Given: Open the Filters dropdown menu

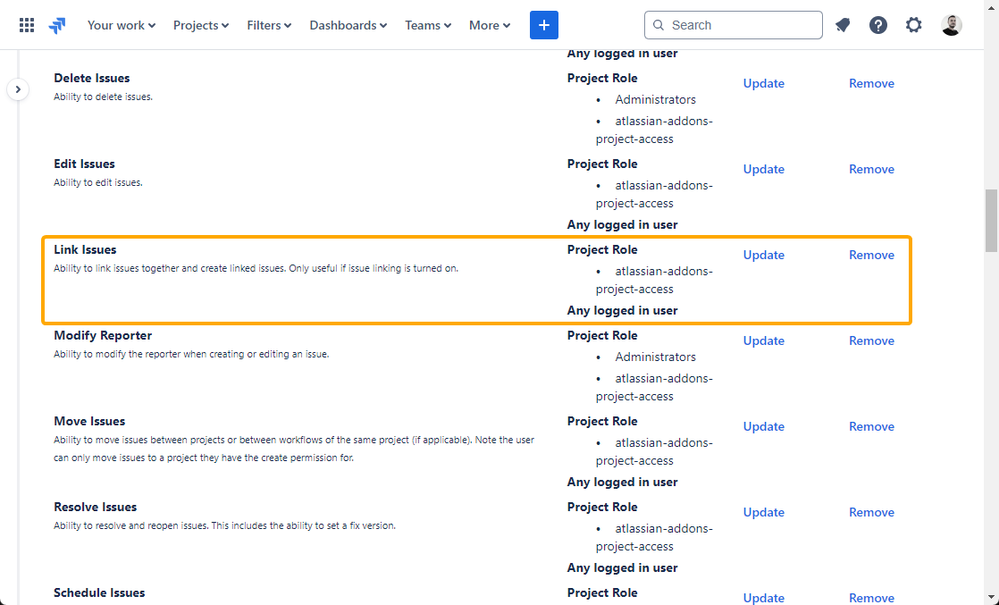Looking at the screenshot, I should tap(269, 25).
